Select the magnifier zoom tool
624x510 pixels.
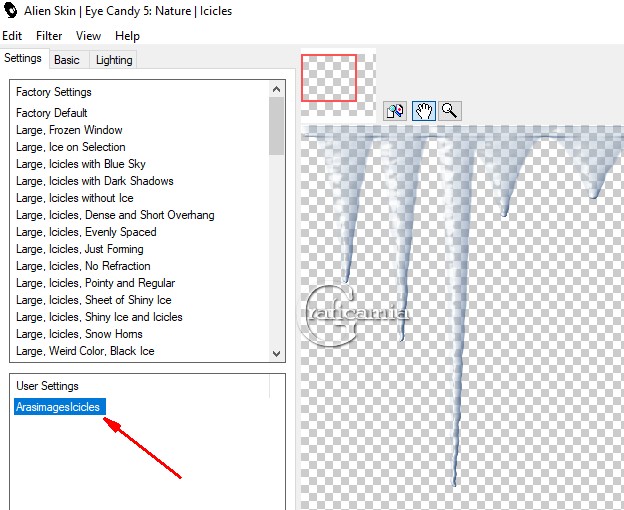(450, 111)
